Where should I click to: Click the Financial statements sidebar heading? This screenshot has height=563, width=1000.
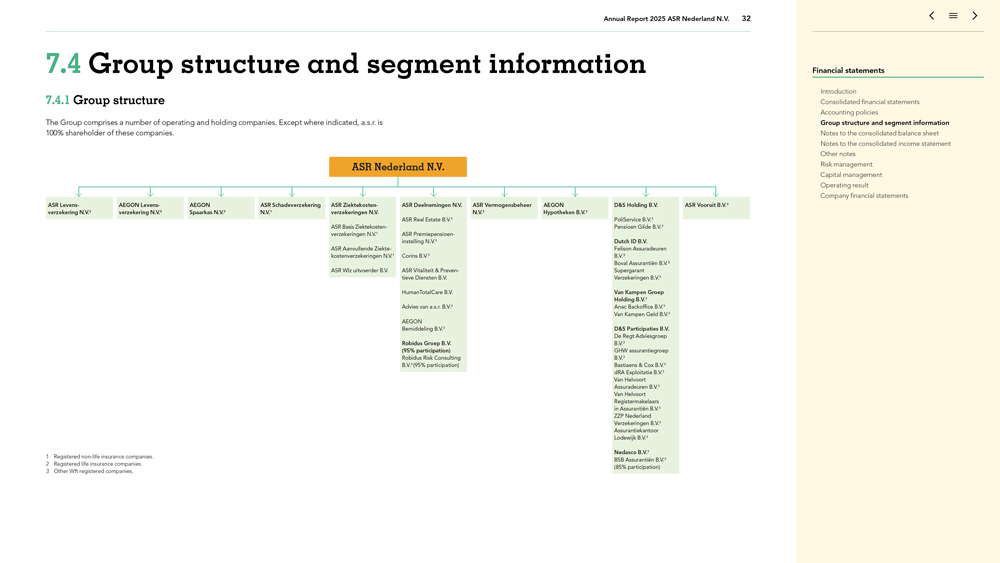pyautogui.click(x=848, y=71)
